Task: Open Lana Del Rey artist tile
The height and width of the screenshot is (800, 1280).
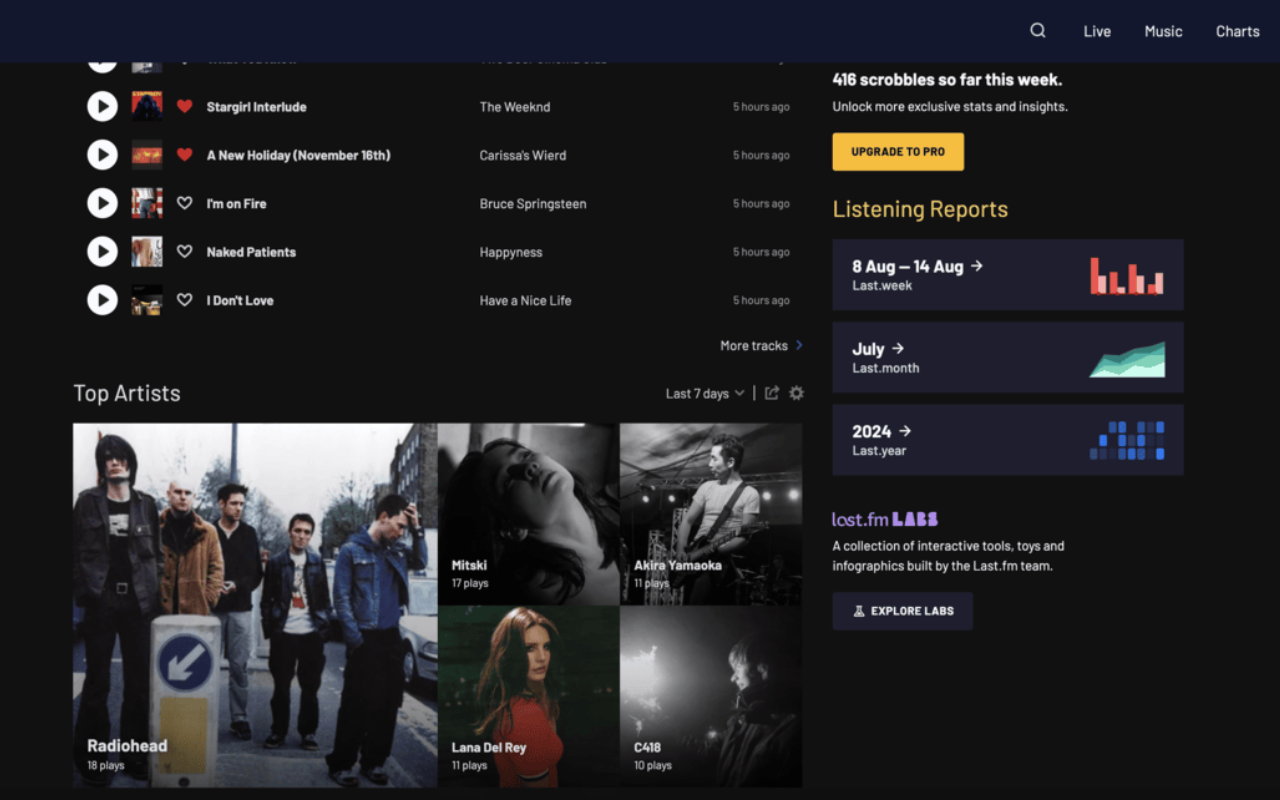Action: point(529,696)
